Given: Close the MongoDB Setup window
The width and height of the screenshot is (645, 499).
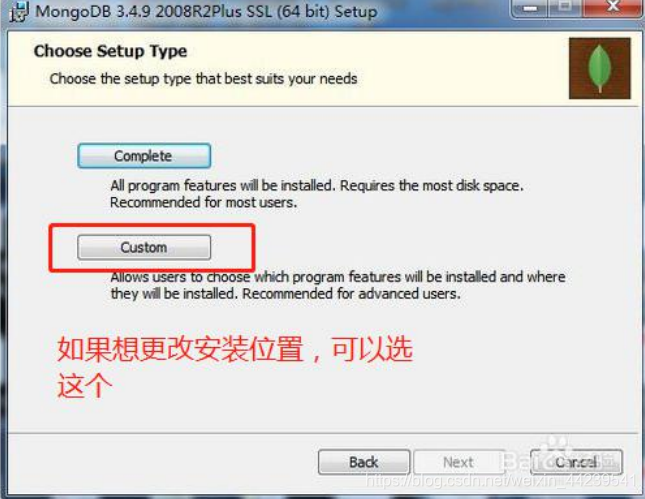Looking at the screenshot, I should (x=614, y=7).
